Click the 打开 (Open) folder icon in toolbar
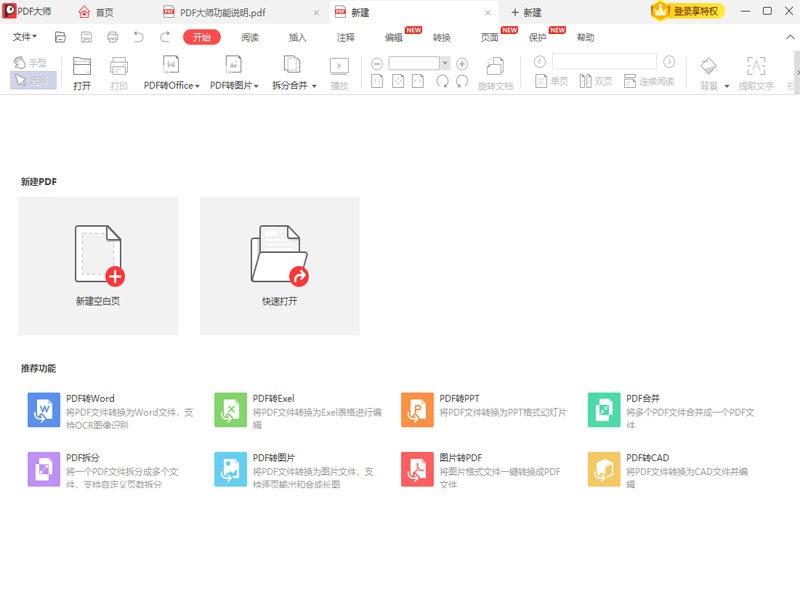Viewport: 800px width, 600px height. coord(82,68)
